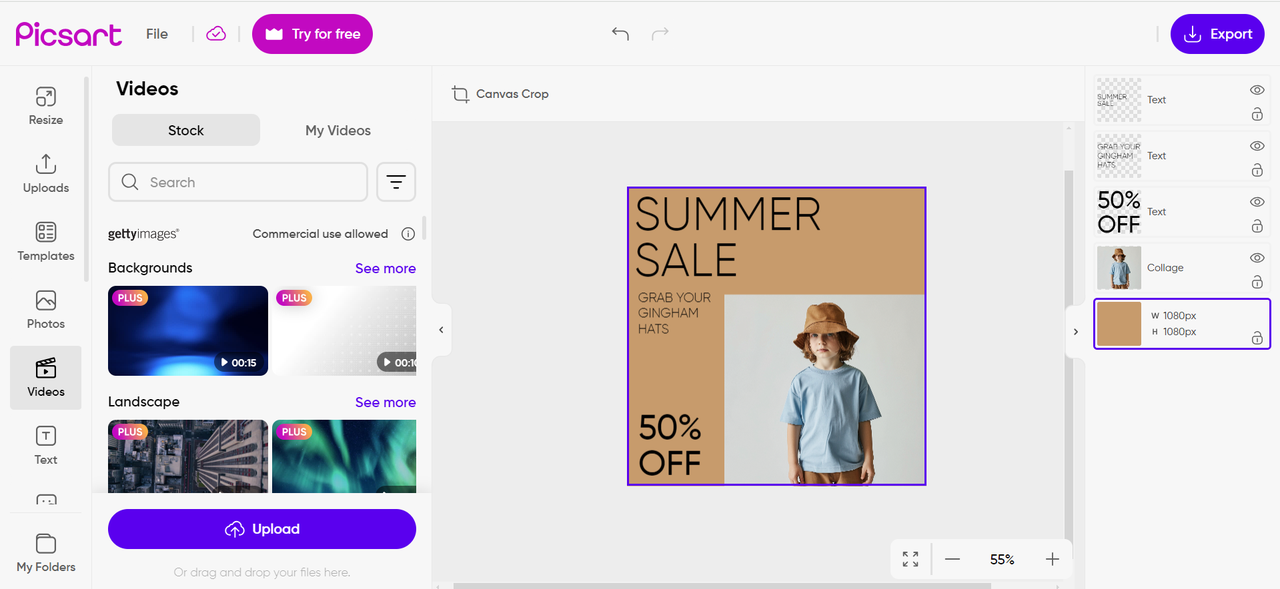Lock the GRAB YOUR GINGHAM HATS layer
Screen dimensions: 1280x589
coord(1257,171)
